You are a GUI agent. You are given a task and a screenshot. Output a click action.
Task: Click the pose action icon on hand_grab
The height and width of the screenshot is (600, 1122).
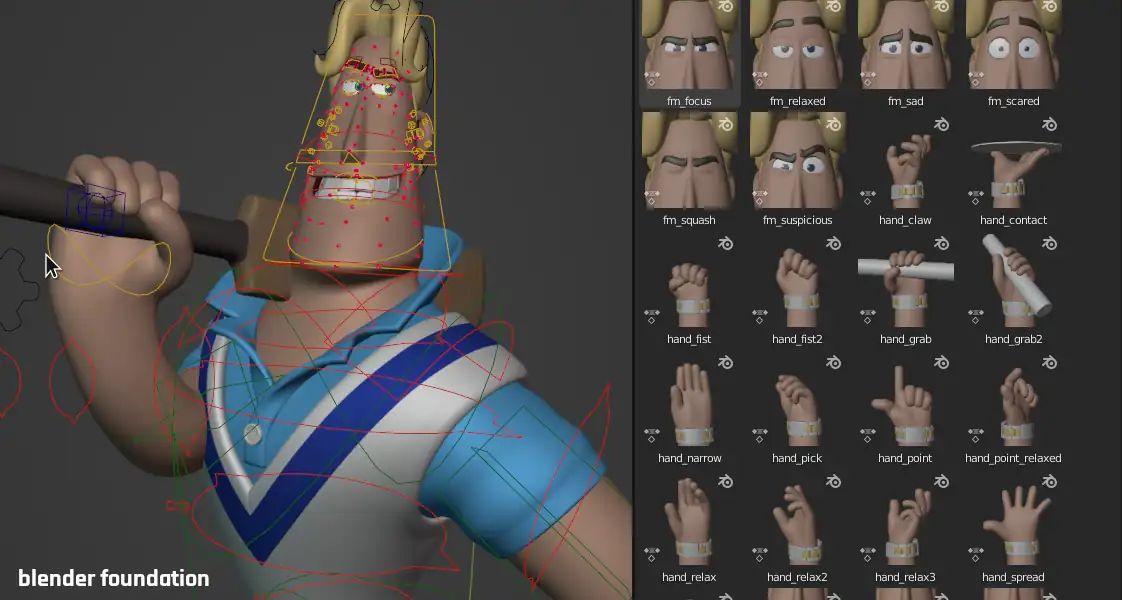(x=867, y=315)
